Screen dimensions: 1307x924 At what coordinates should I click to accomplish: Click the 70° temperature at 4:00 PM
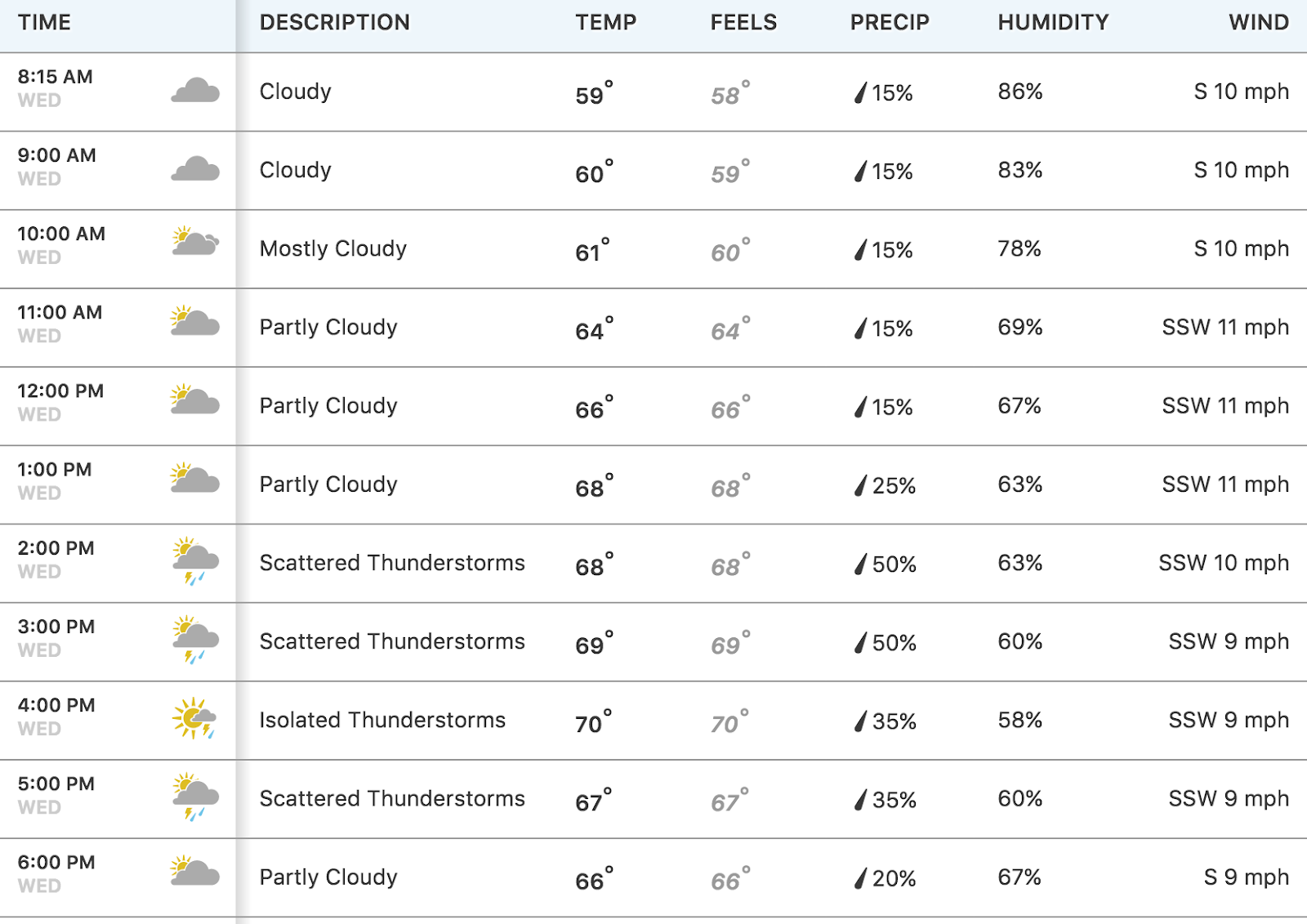pos(594,721)
